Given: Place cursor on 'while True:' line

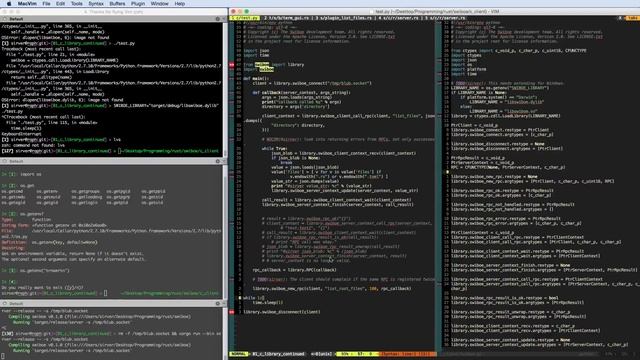Looking at the screenshot, I should (x=274, y=149).
